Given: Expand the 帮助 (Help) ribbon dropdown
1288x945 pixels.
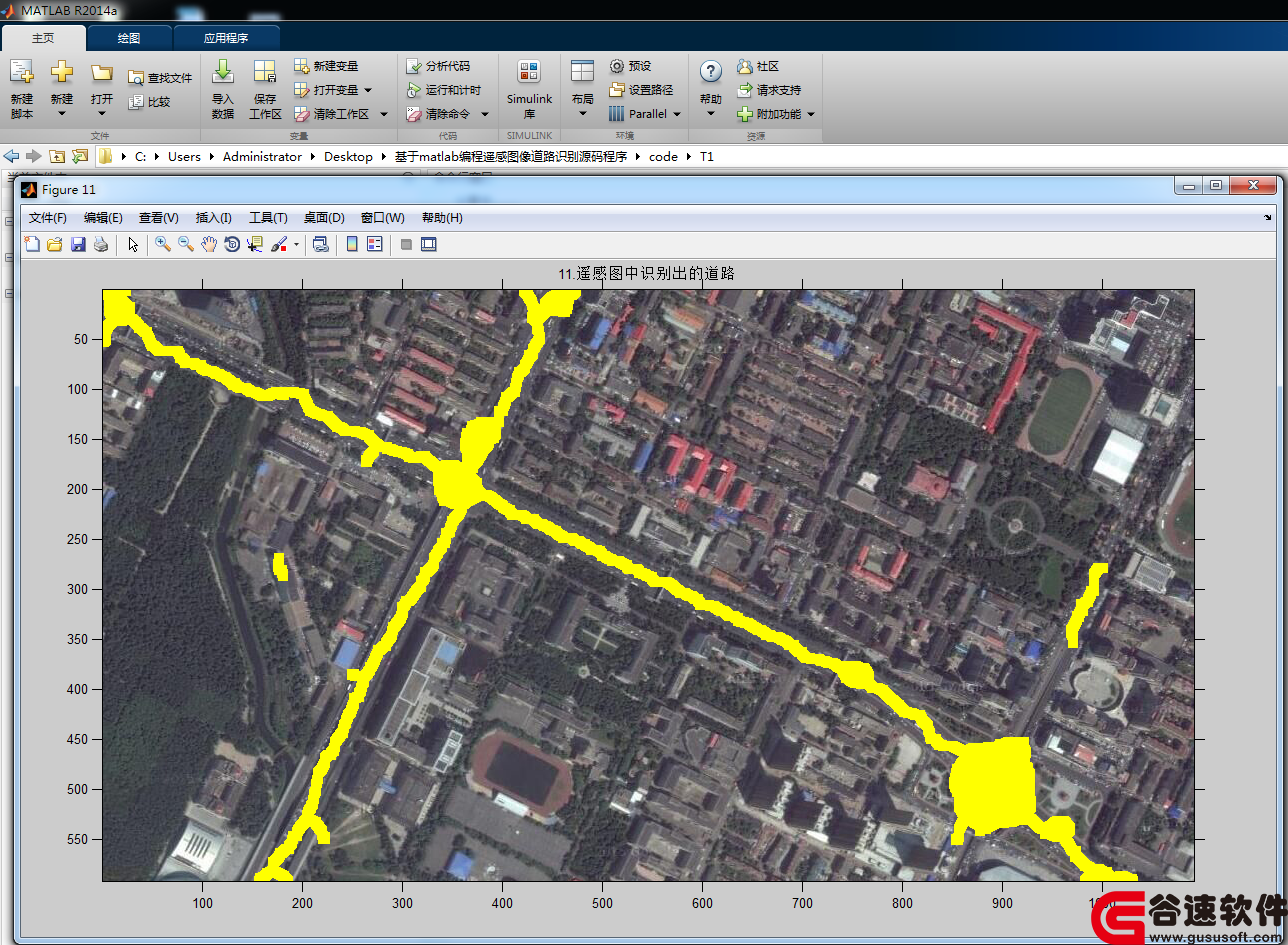Looking at the screenshot, I should pyautogui.click(x=711, y=114).
